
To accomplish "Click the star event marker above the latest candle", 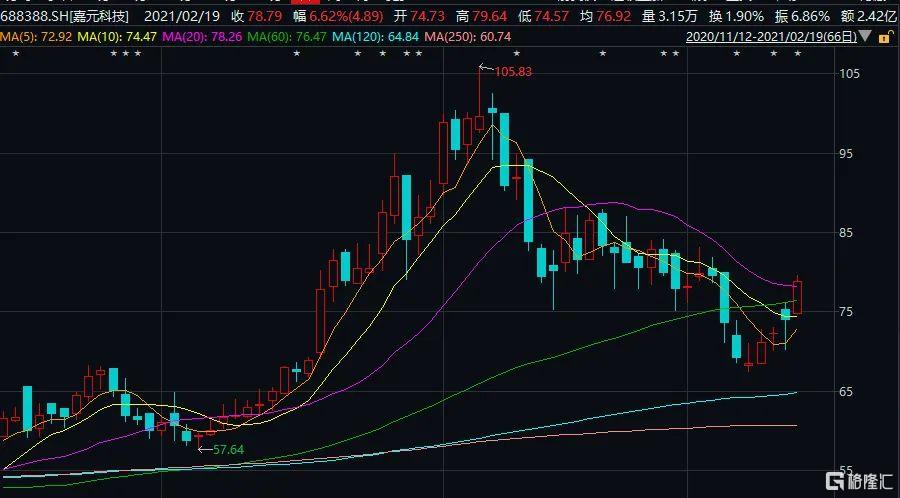I will 797,53.
